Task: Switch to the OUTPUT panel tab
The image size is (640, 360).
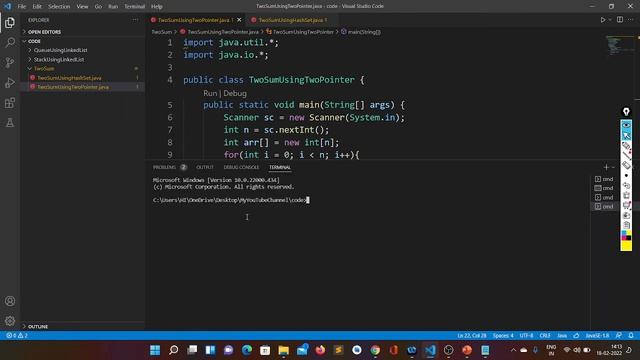Action: pyautogui.click(x=205, y=167)
